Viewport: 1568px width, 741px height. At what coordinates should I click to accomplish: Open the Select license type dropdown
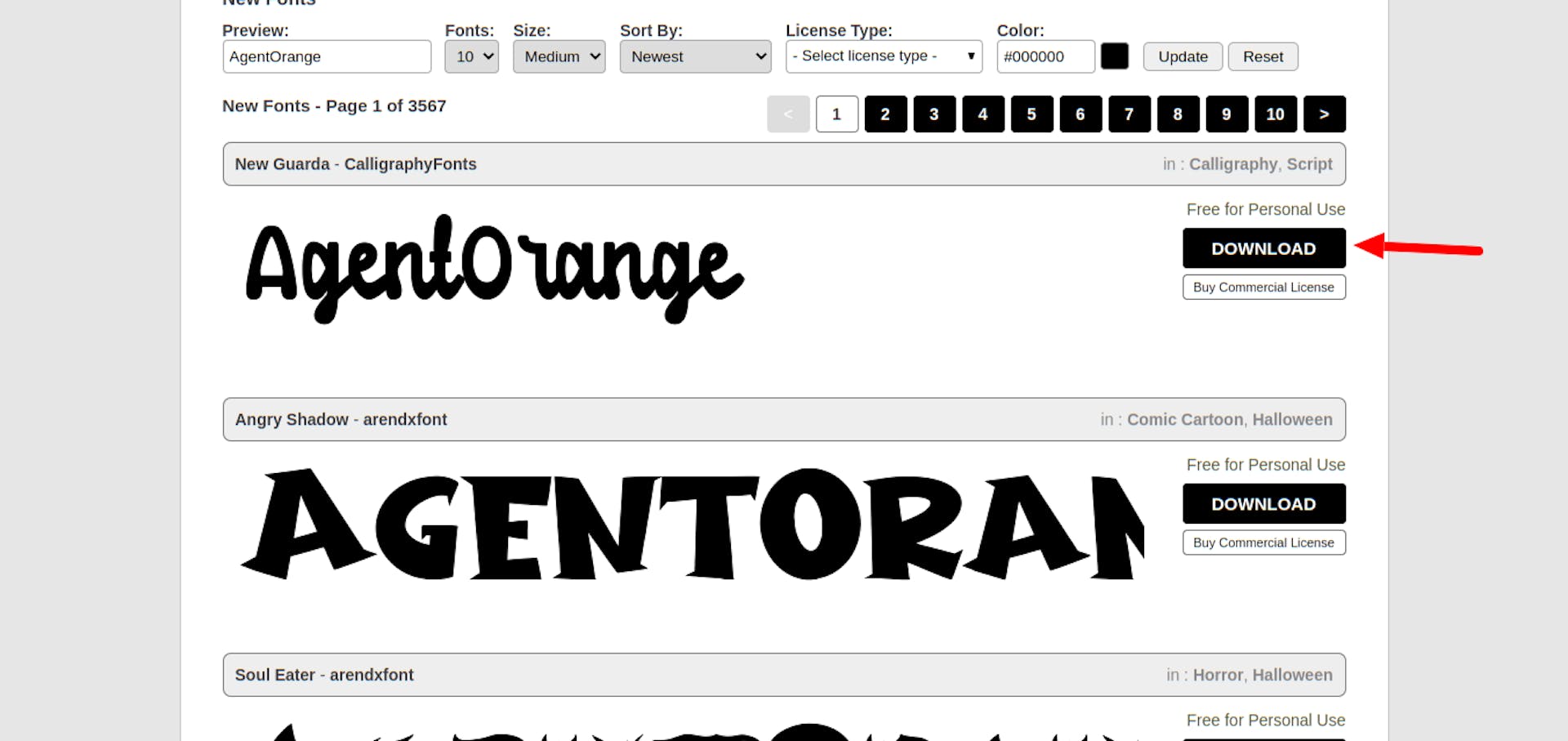(x=883, y=56)
